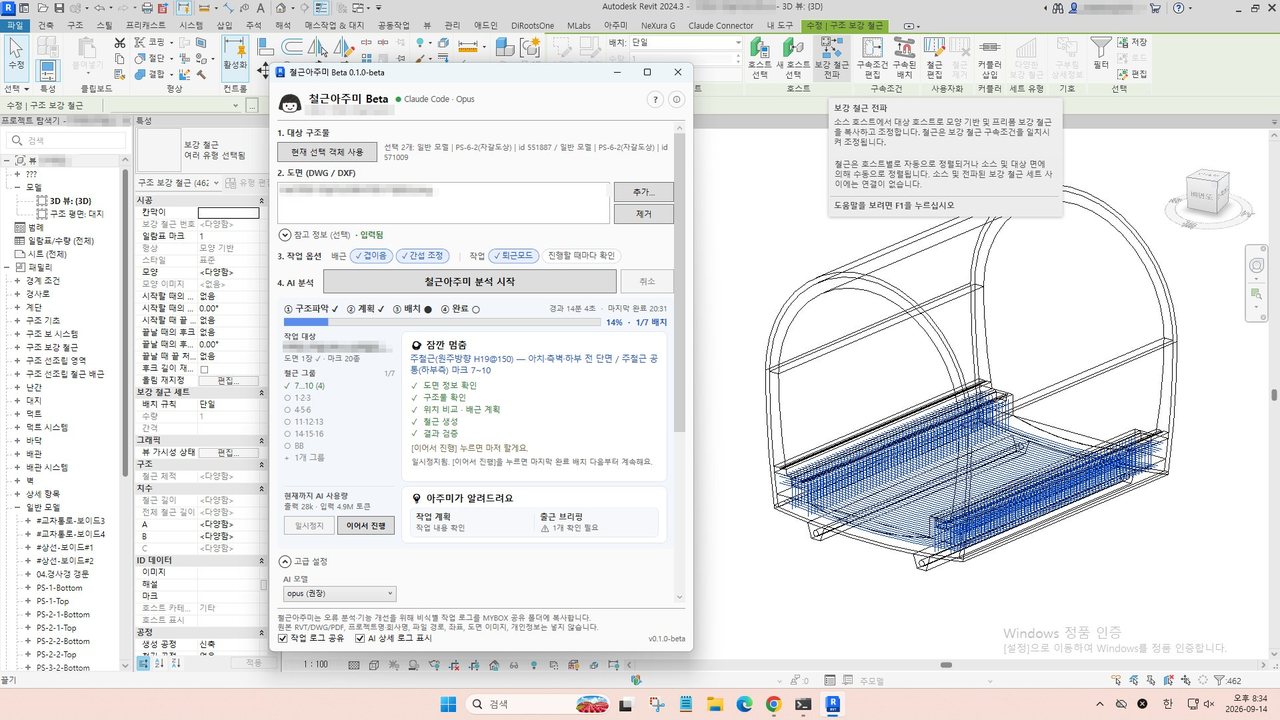This screenshot has height=720, width=1280.
Task: Open 출근 브리핑 card with 1개 확인 필요
Action: click(597, 521)
